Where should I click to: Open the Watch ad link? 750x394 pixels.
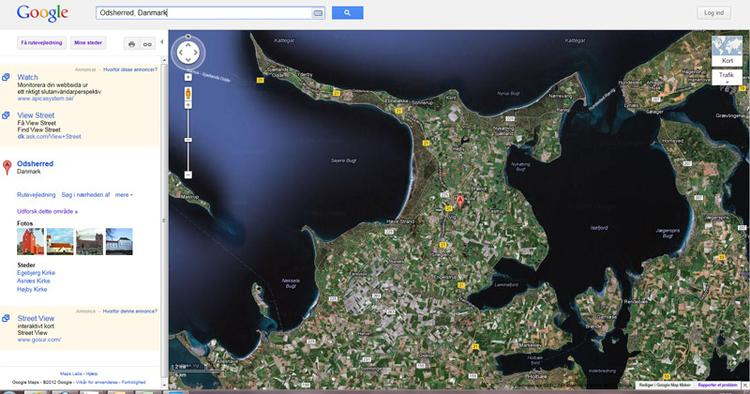(x=27, y=77)
